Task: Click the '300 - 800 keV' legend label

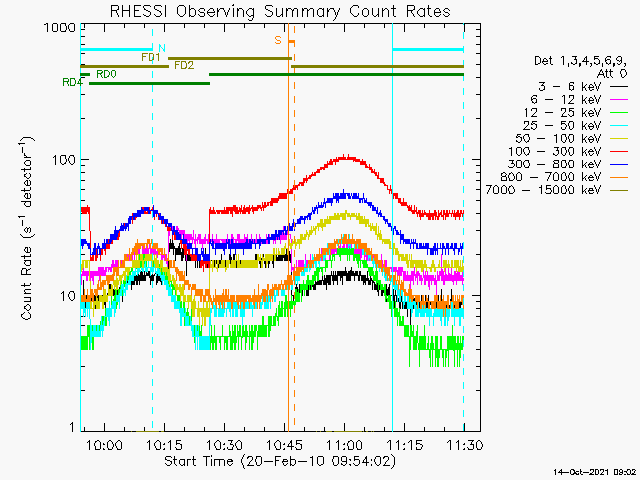Action: click(x=555, y=164)
